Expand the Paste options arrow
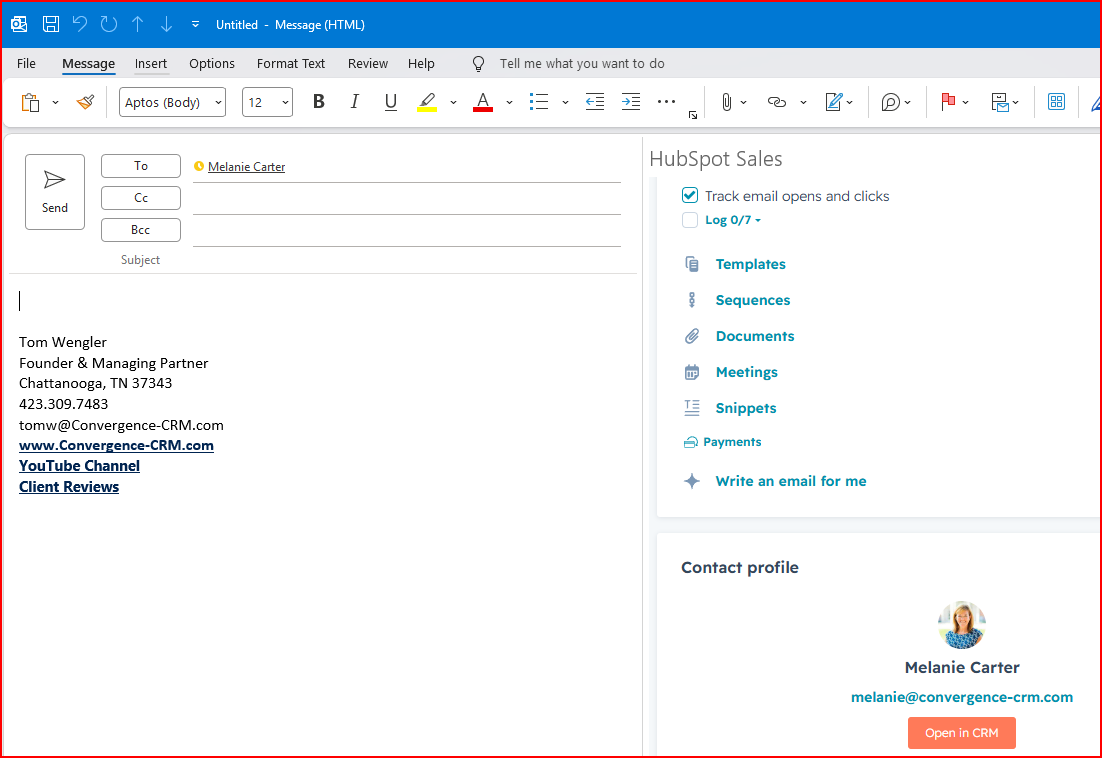 pyautogui.click(x=56, y=103)
